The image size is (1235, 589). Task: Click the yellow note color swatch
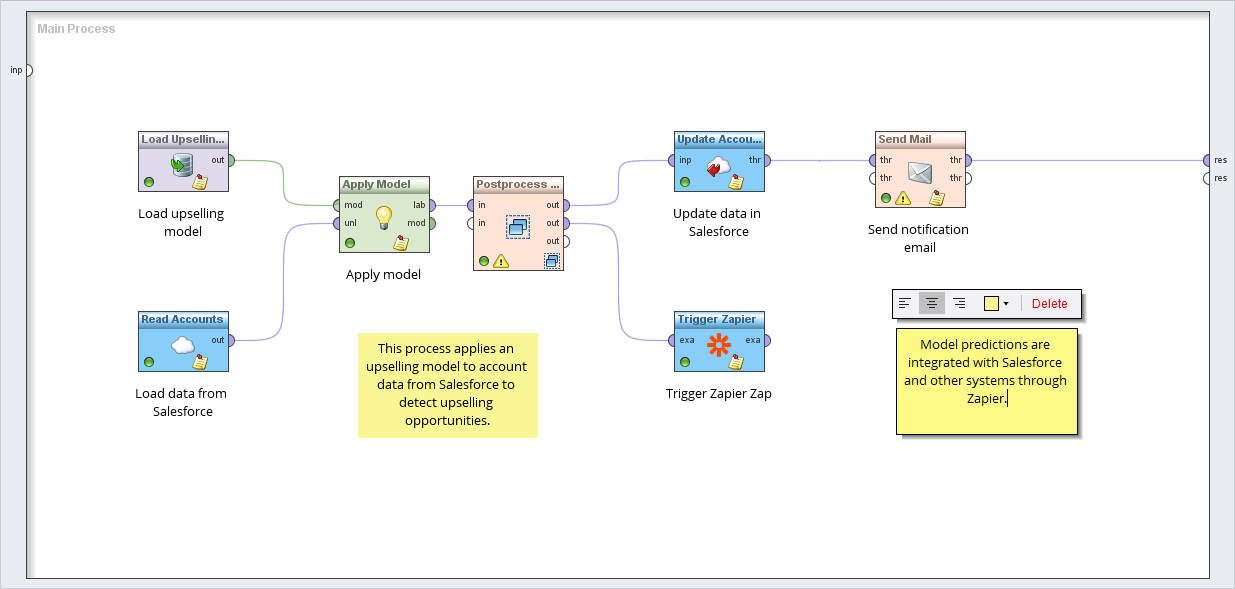click(x=991, y=304)
